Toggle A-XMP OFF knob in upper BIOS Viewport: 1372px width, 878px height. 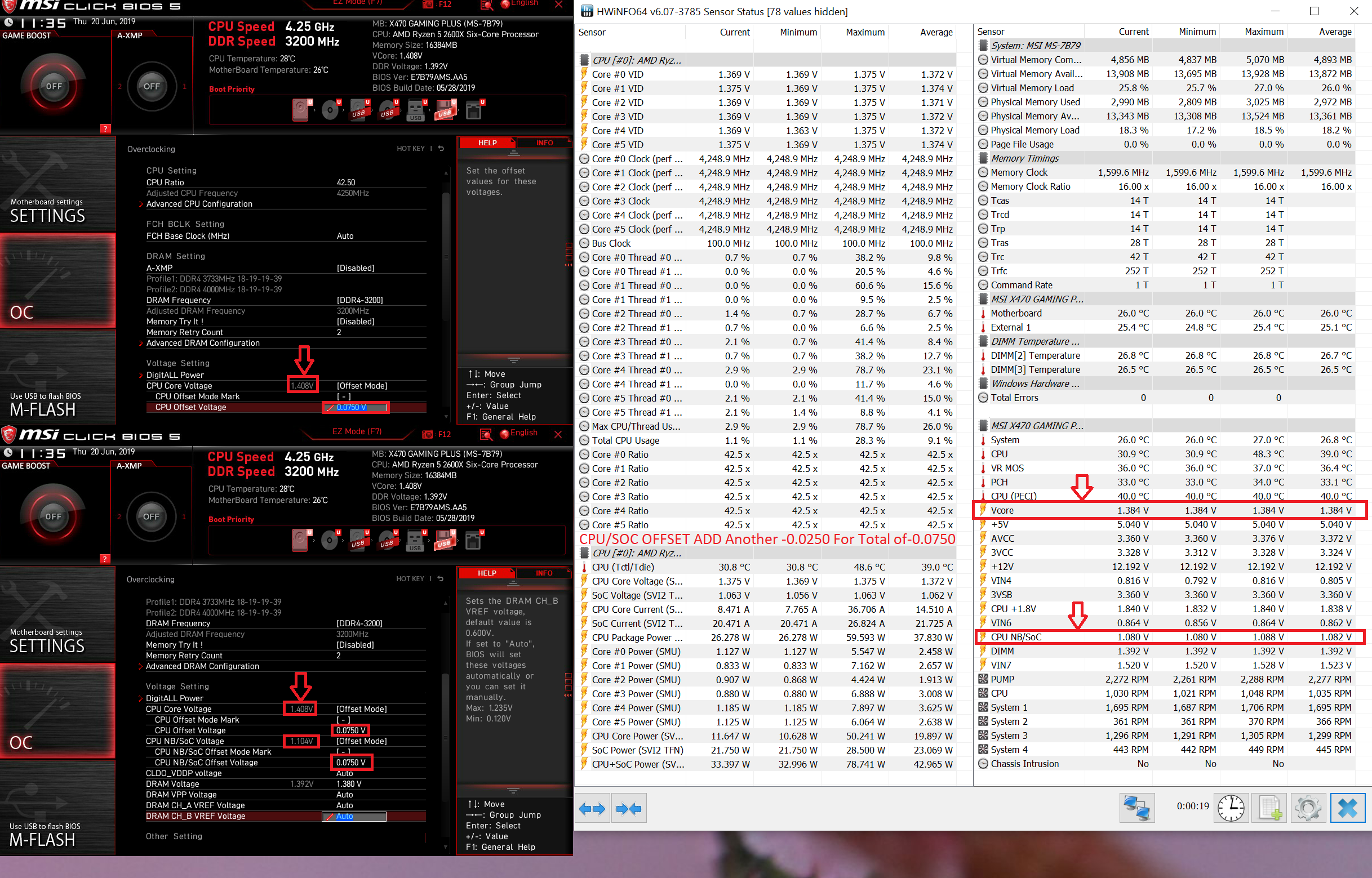(x=152, y=87)
